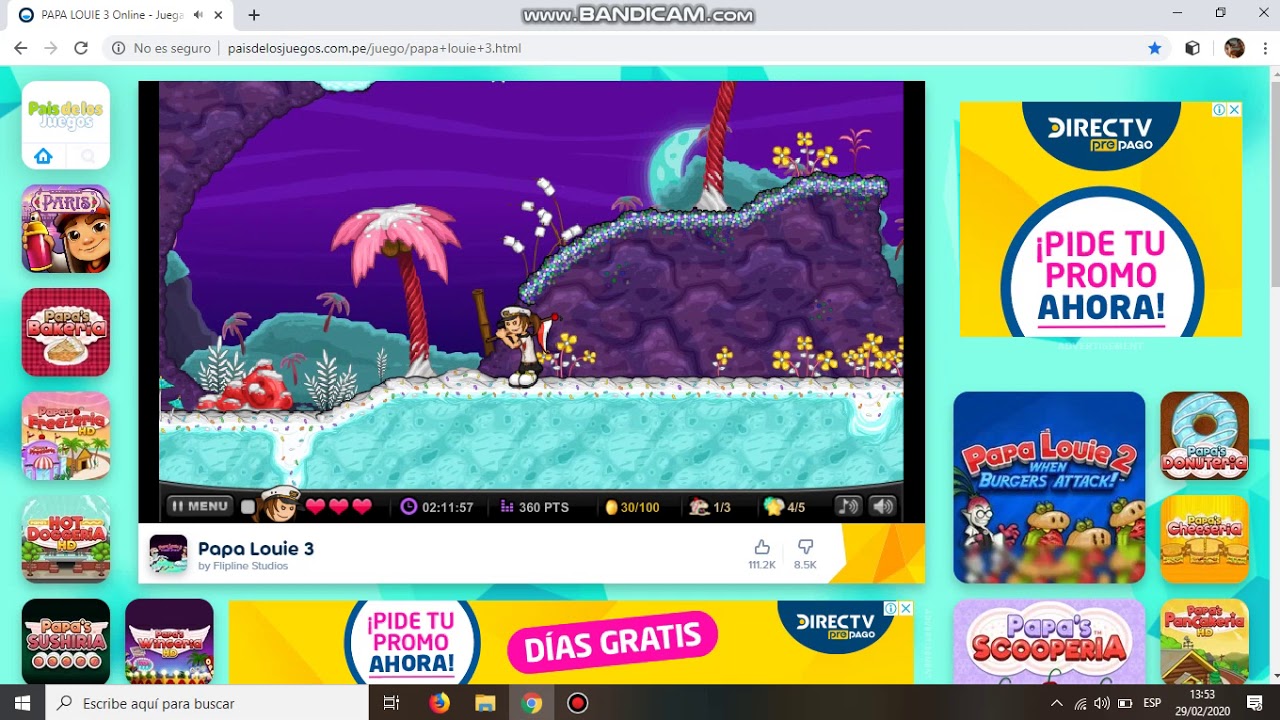Open the Windows notification center icon

[1254, 703]
